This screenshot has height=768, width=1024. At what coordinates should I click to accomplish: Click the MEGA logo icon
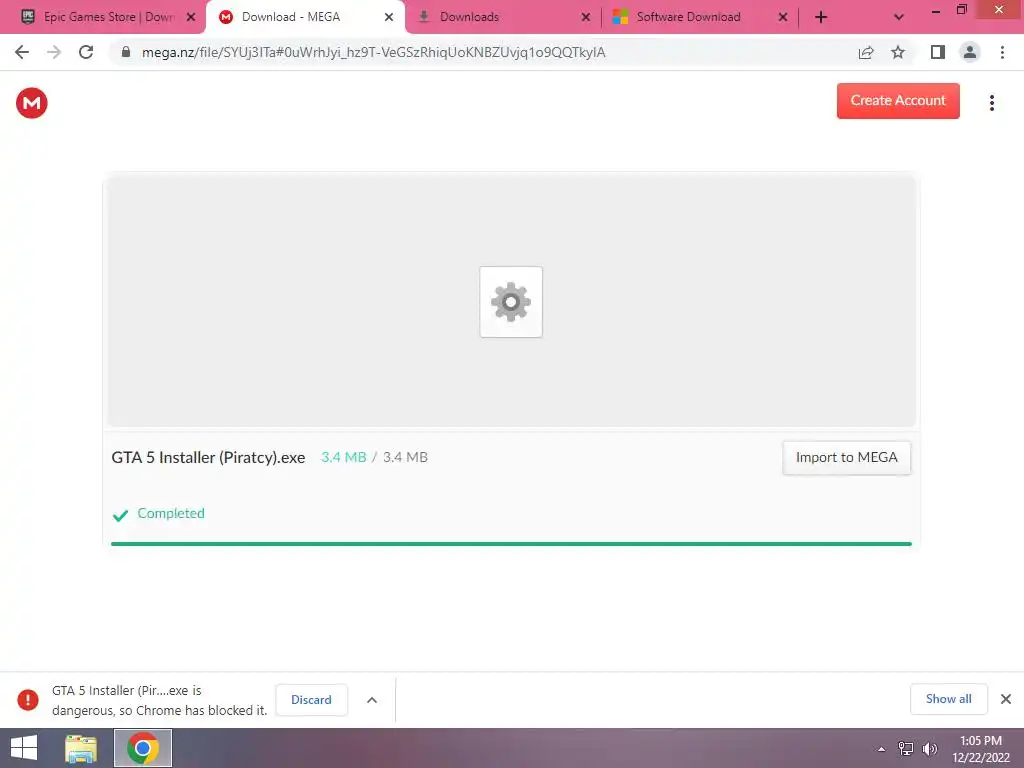pos(31,103)
